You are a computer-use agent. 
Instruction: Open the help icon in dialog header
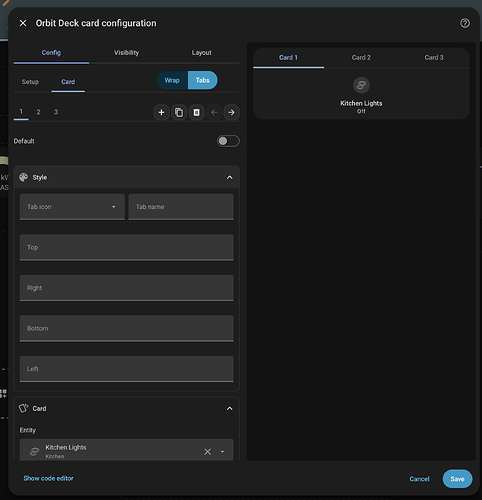click(465, 23)
